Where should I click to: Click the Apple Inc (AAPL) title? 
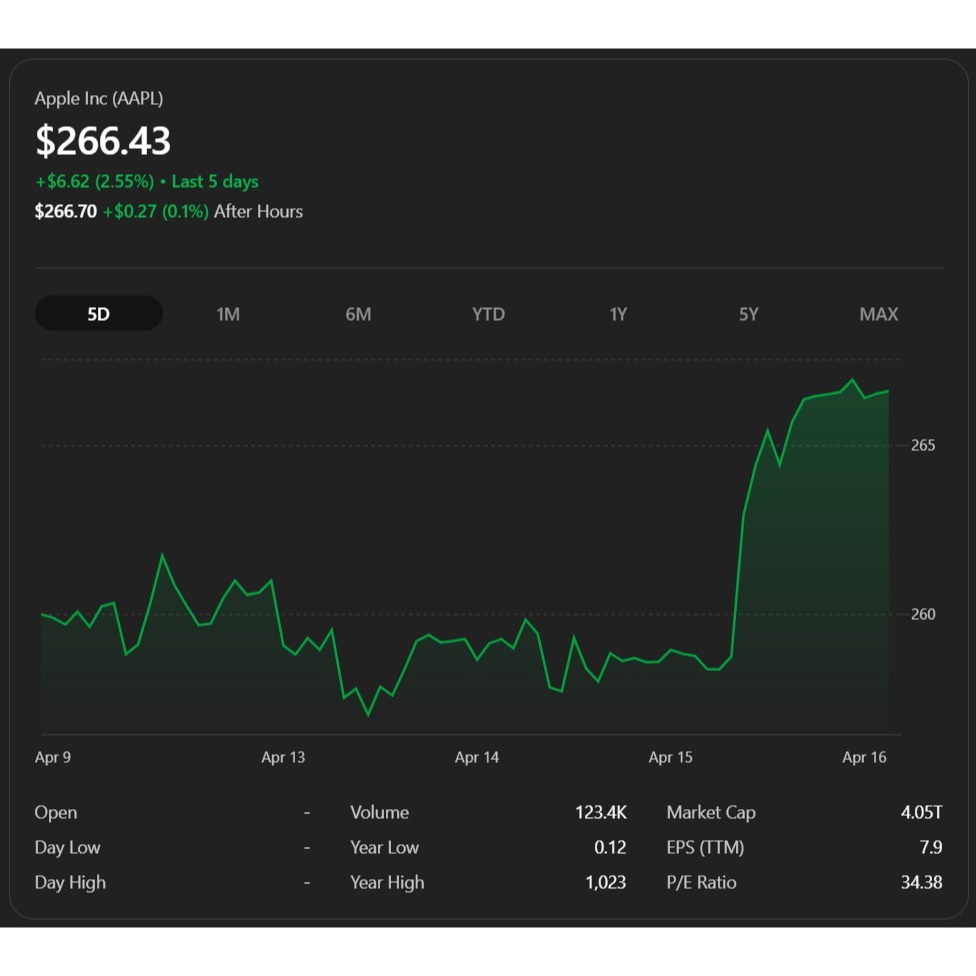(x=99, y=98)
